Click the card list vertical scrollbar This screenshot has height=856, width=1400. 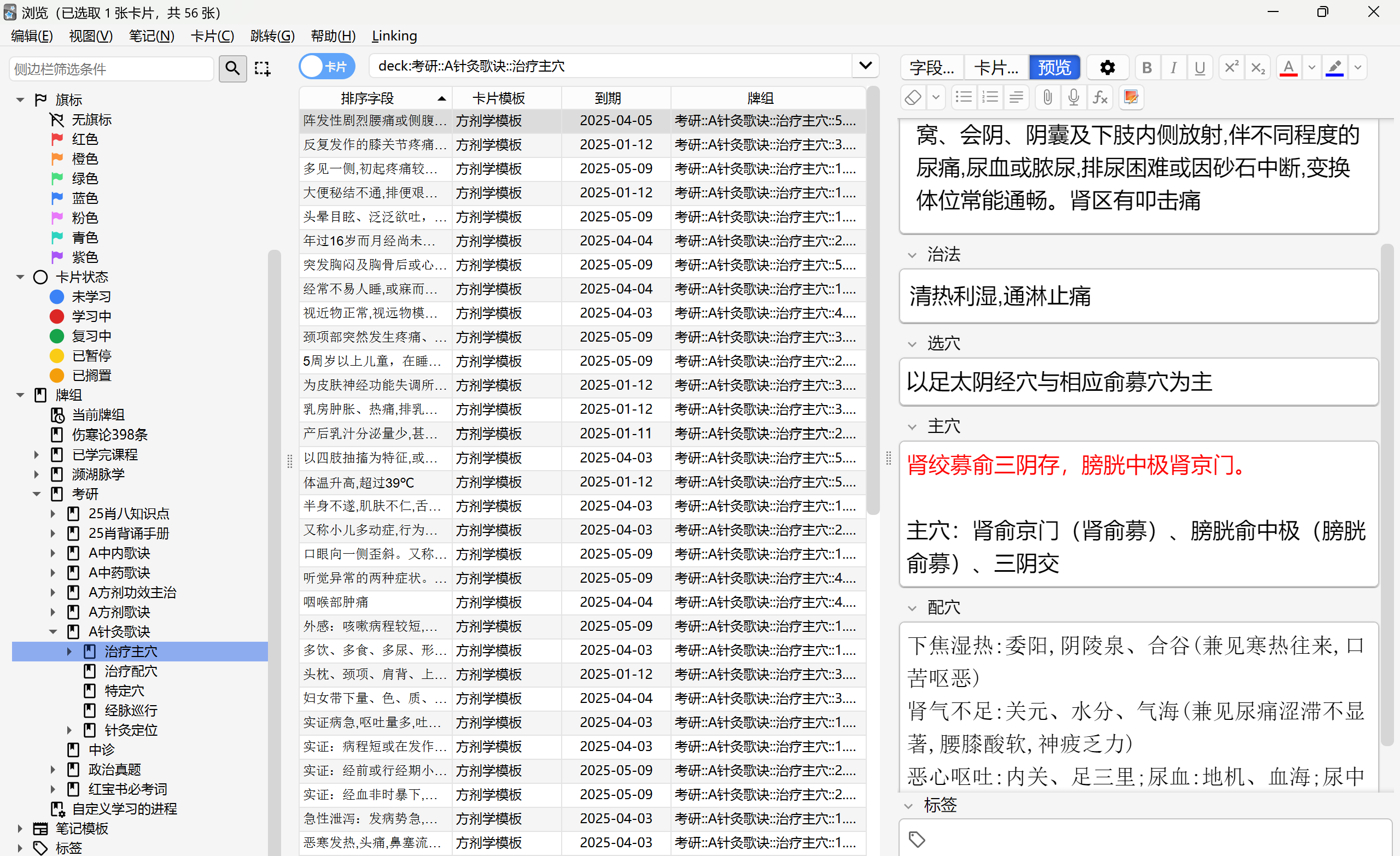coord(873,301)
